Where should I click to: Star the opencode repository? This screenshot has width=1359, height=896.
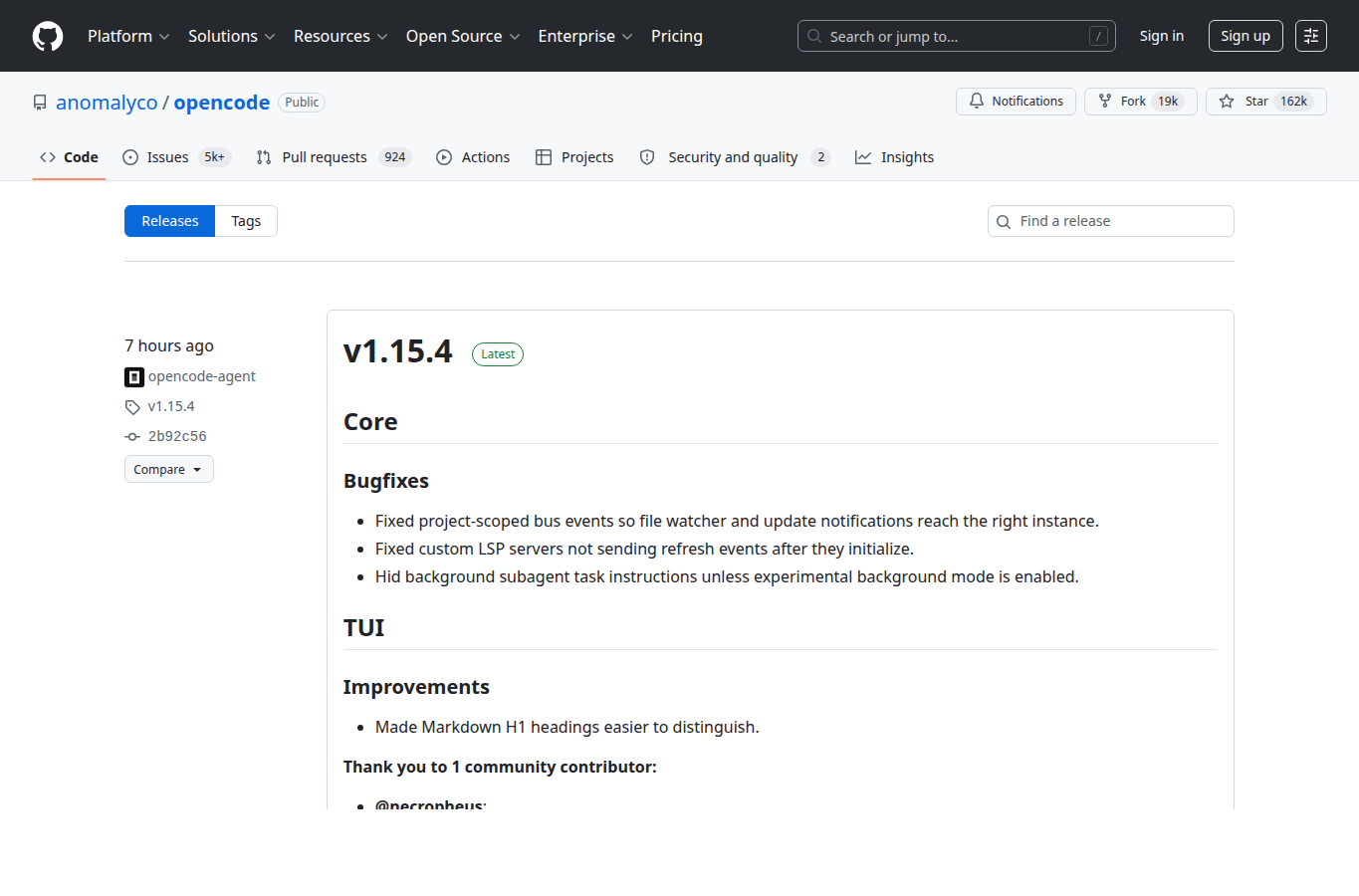[1266, 102]
